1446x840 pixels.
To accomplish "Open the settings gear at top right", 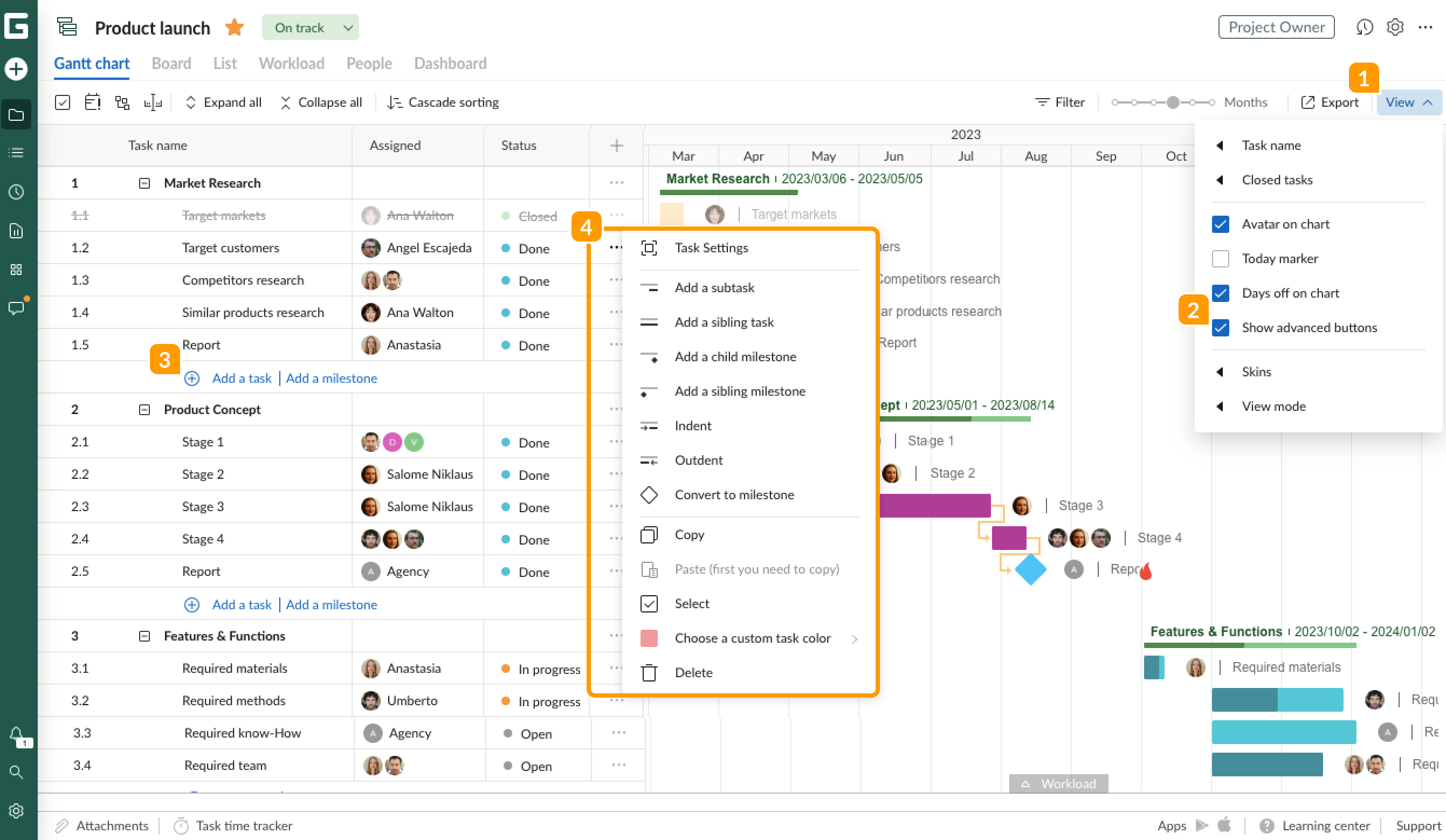I will tap(1394, 27).
